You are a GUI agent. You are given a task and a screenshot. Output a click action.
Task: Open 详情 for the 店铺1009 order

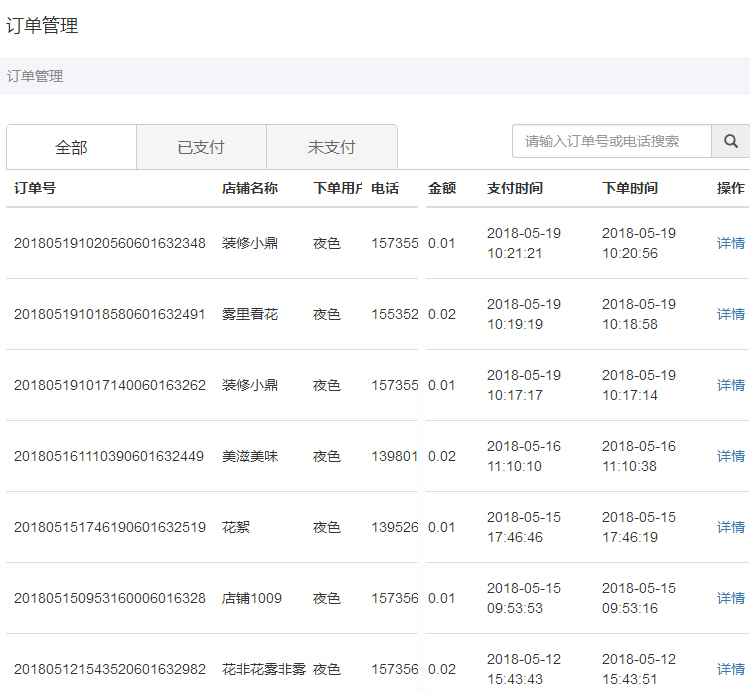pos(730,598)
